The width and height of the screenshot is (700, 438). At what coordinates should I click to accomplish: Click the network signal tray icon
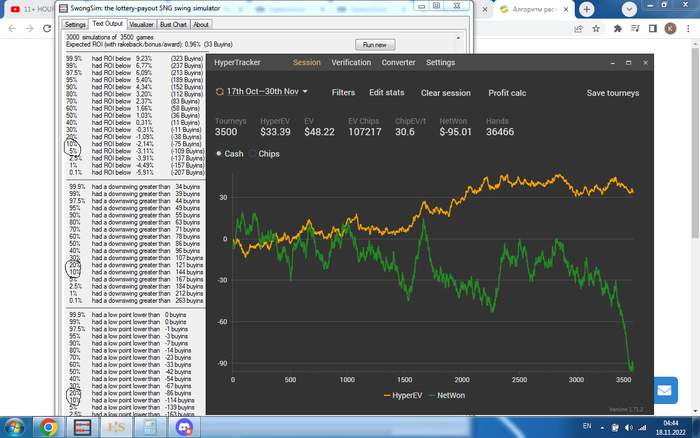642,428
